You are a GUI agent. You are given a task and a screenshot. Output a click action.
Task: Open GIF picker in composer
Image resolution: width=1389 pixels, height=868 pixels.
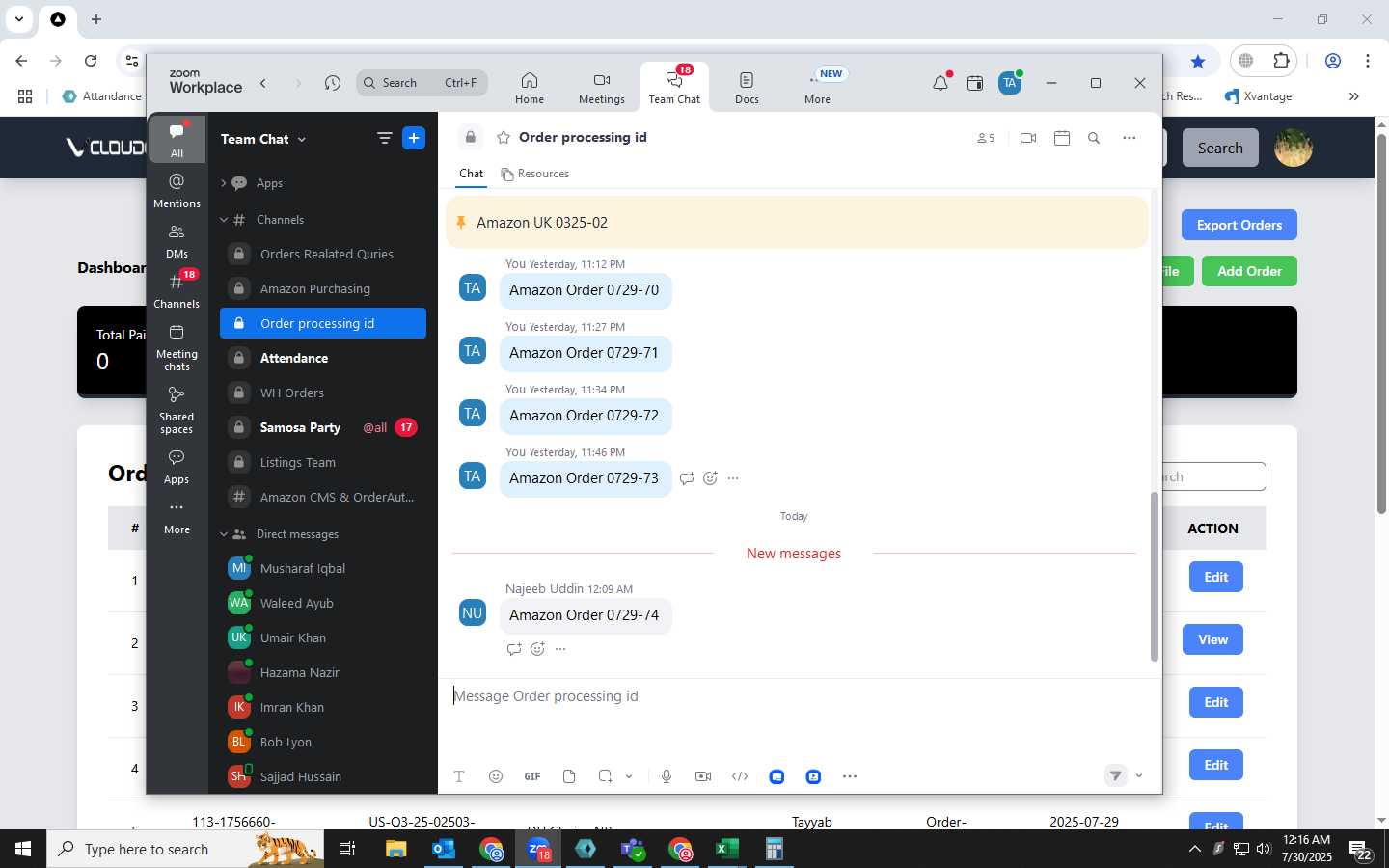tap(532, 776)
